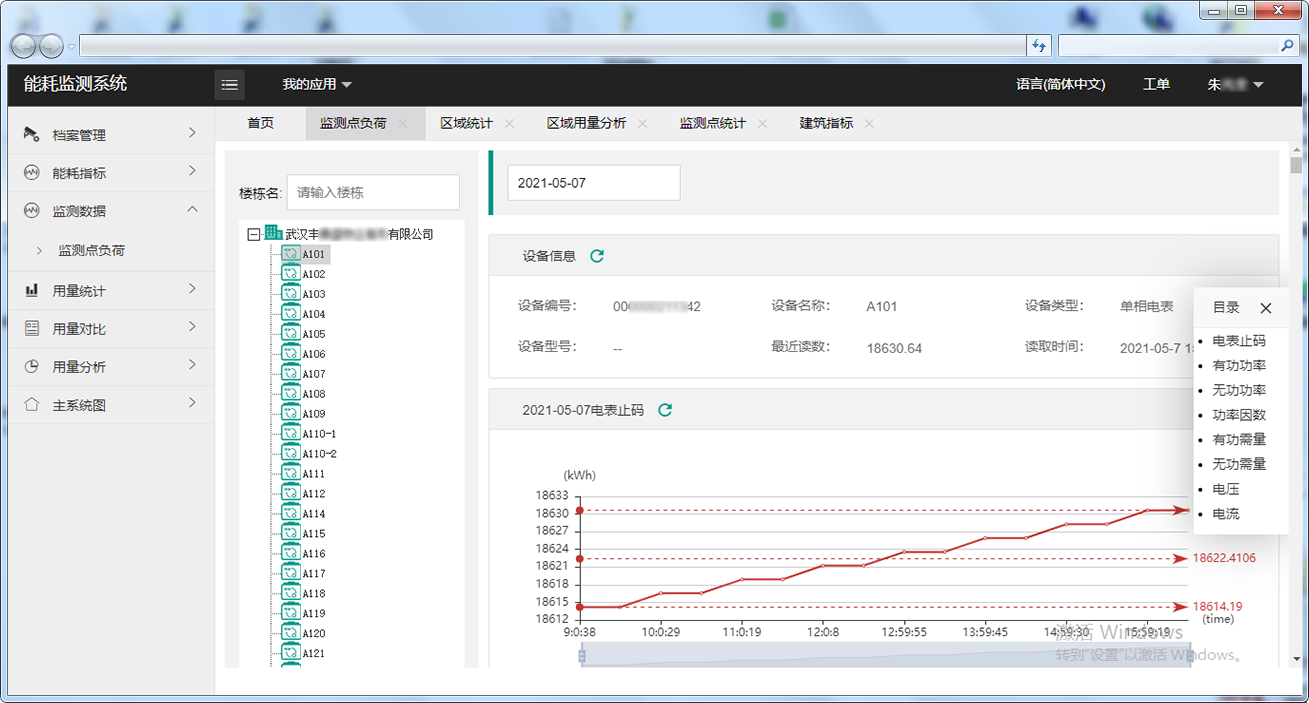This screenshot has width=1309, height=703.
Task: Click the page vertical scrollbar thumb
Action: 1296,165
